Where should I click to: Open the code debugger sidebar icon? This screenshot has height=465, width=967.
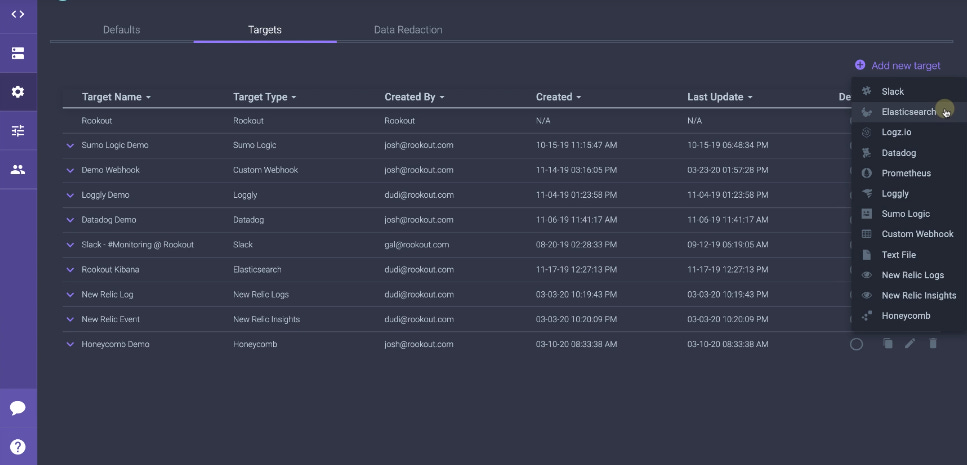click(18, 14)
